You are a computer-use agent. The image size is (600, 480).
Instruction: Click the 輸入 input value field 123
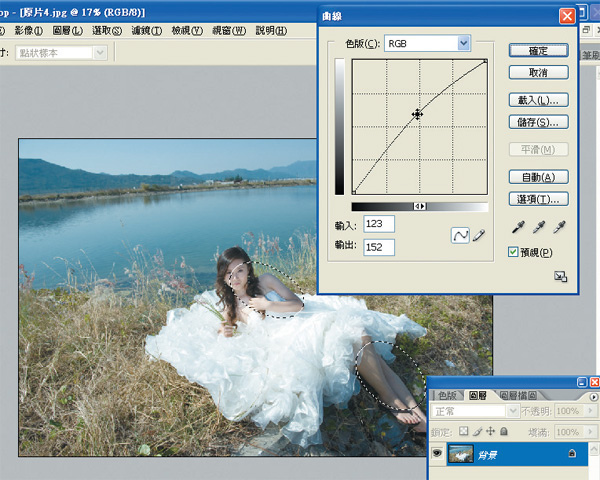379,224
